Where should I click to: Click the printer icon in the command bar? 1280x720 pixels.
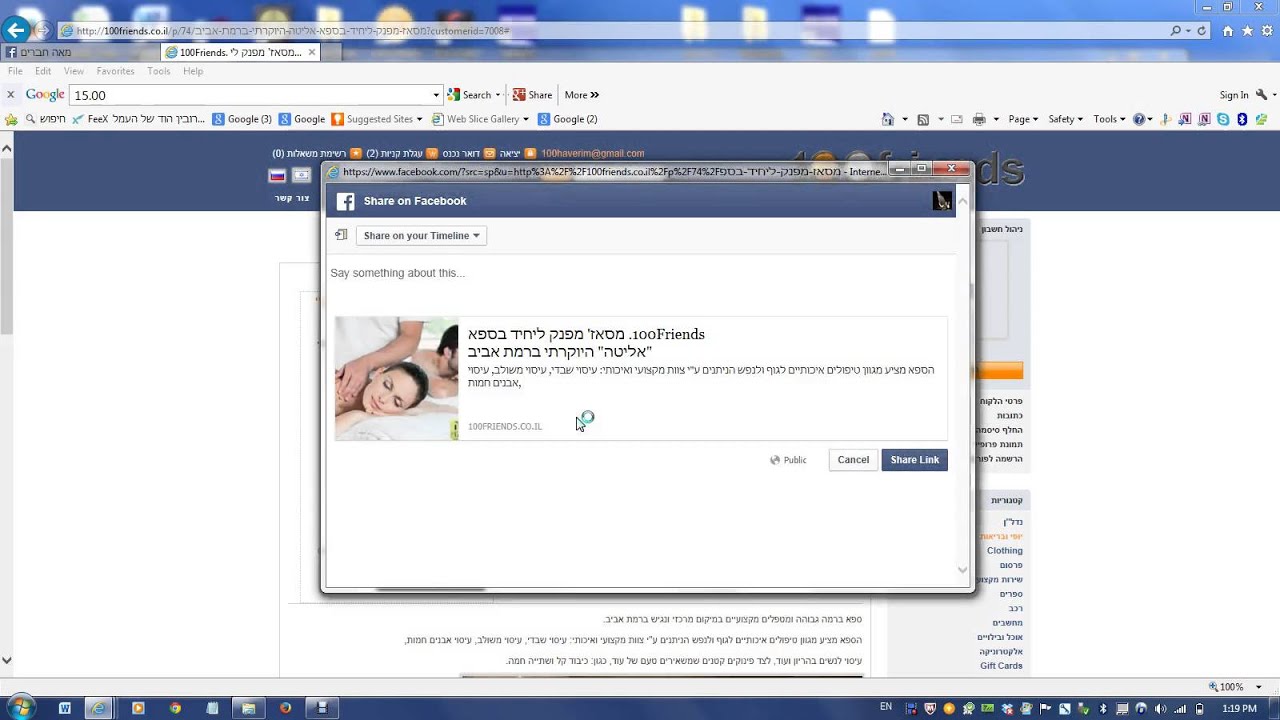(979, 119)
